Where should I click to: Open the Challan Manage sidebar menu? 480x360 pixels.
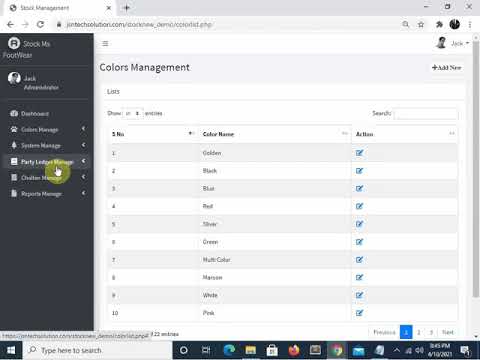[x=47, y=178]
